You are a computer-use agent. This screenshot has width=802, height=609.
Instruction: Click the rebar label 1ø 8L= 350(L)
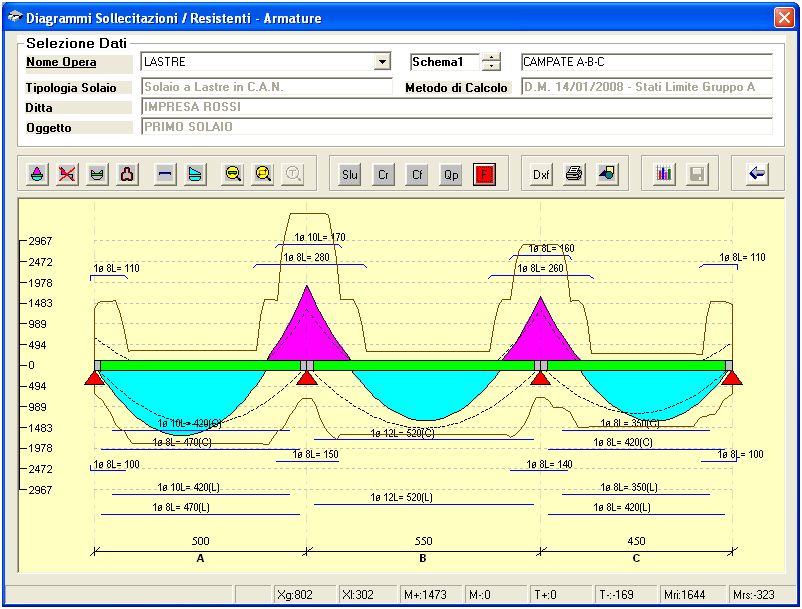point(629,487)
